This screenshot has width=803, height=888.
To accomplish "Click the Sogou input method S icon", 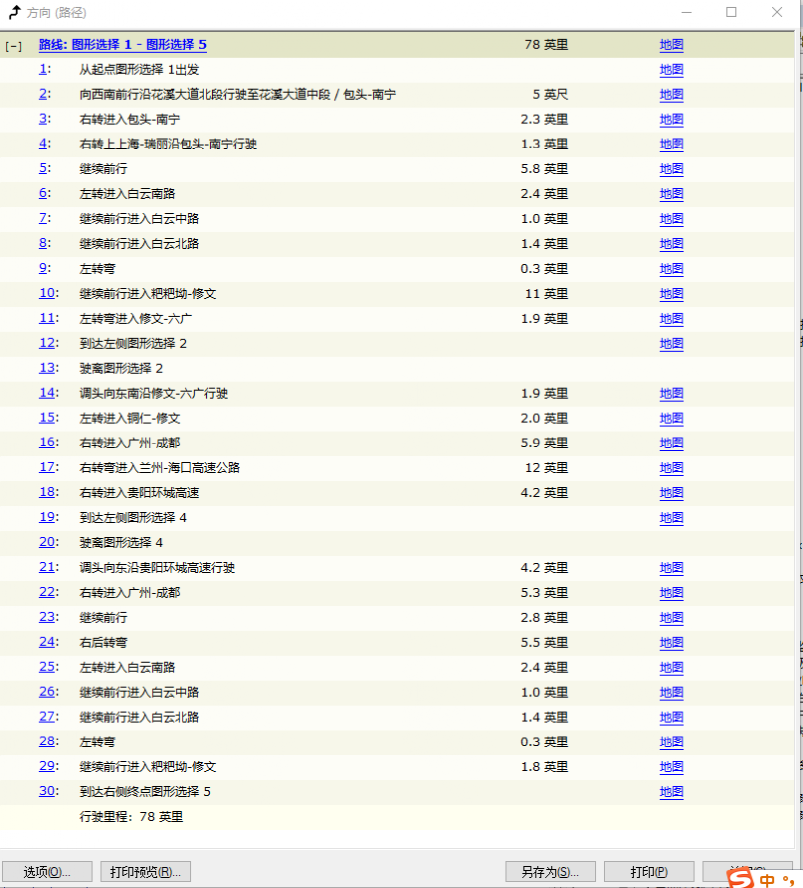I will 741,877.
